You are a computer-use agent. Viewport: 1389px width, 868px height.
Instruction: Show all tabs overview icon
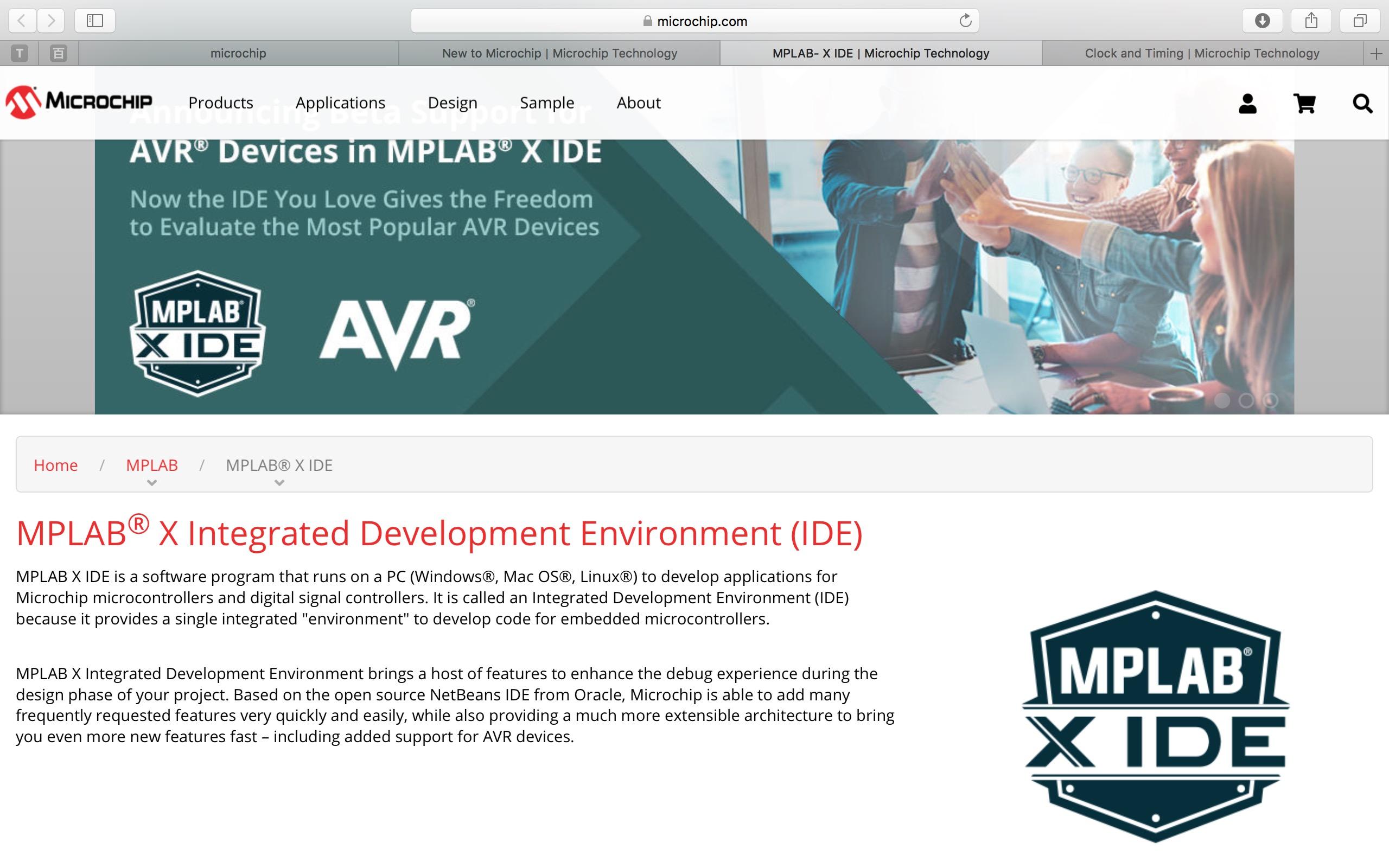click(x=1359, y=21)
